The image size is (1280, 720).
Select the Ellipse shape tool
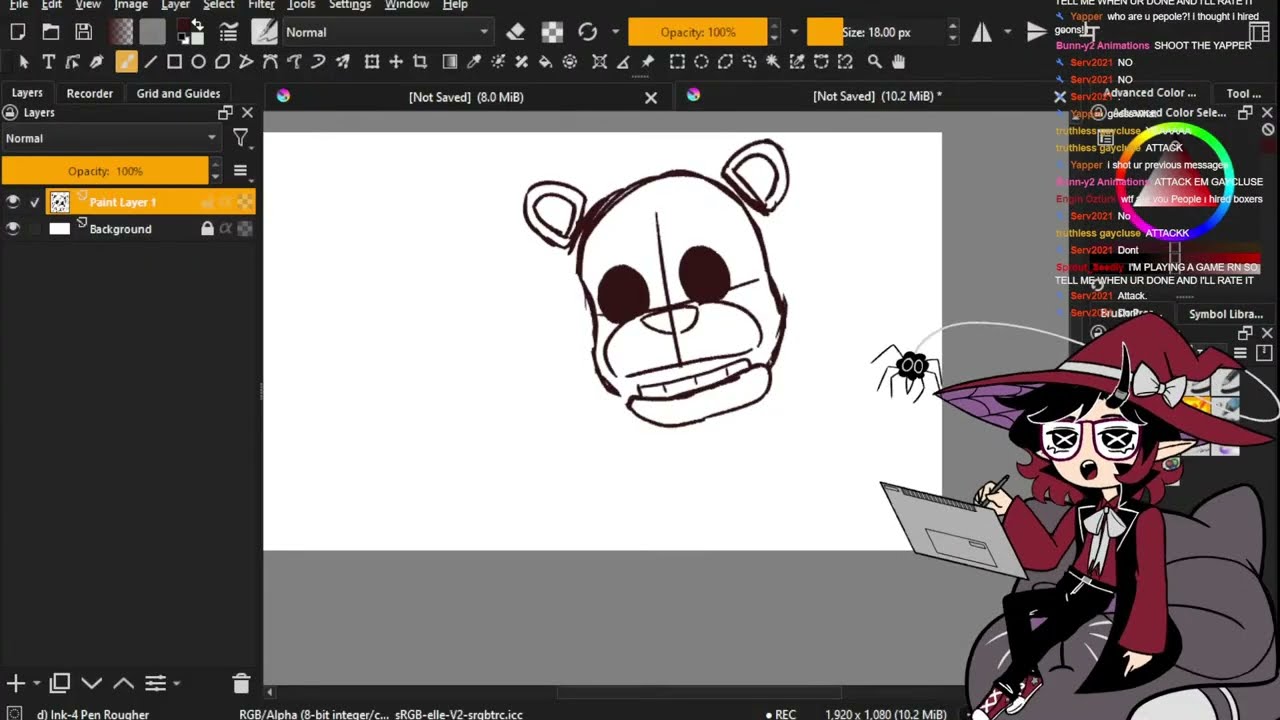(x=198, y=62)
